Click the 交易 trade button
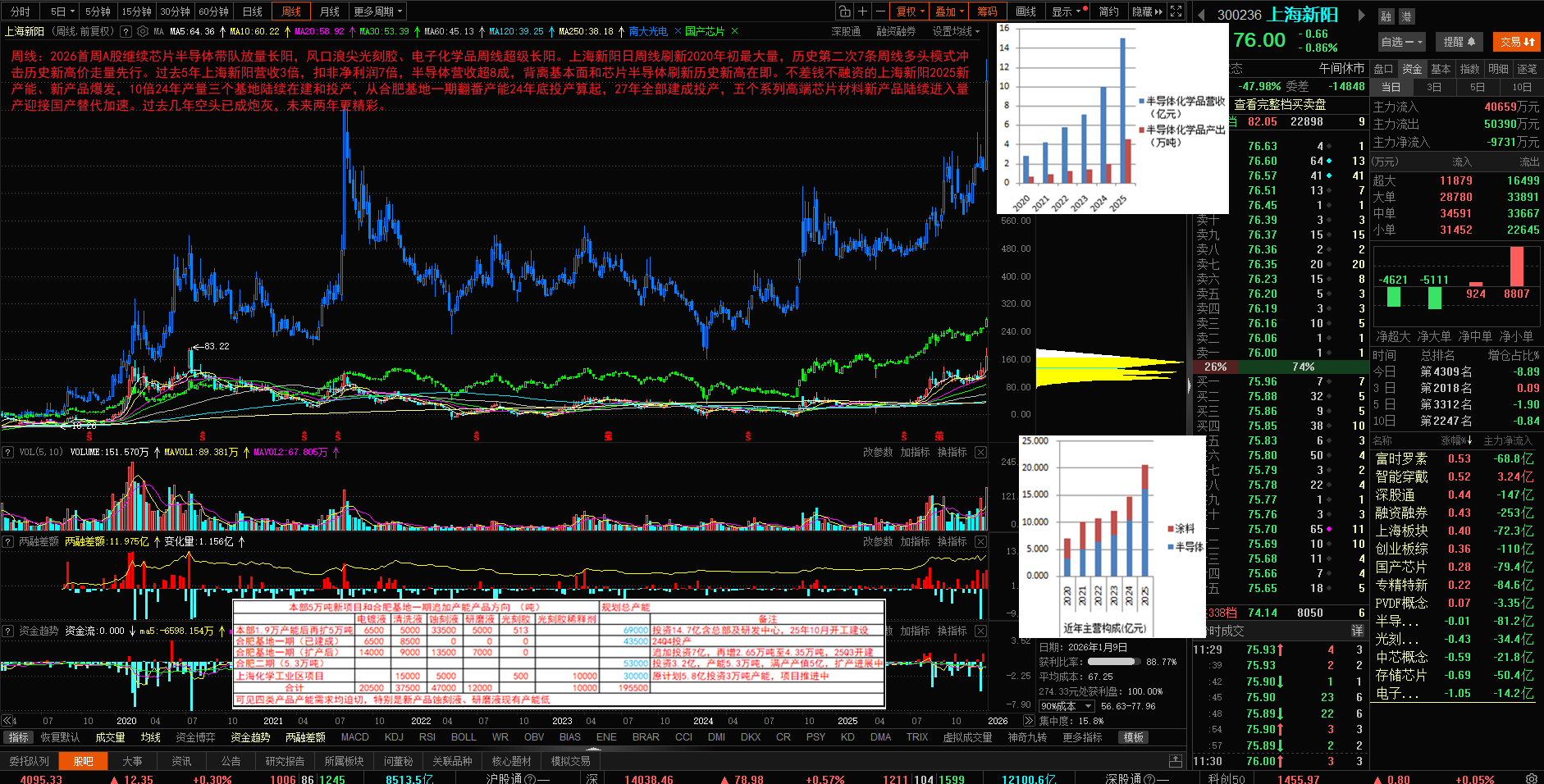This screenshot has width=1544, height=784. [1517, 42]
